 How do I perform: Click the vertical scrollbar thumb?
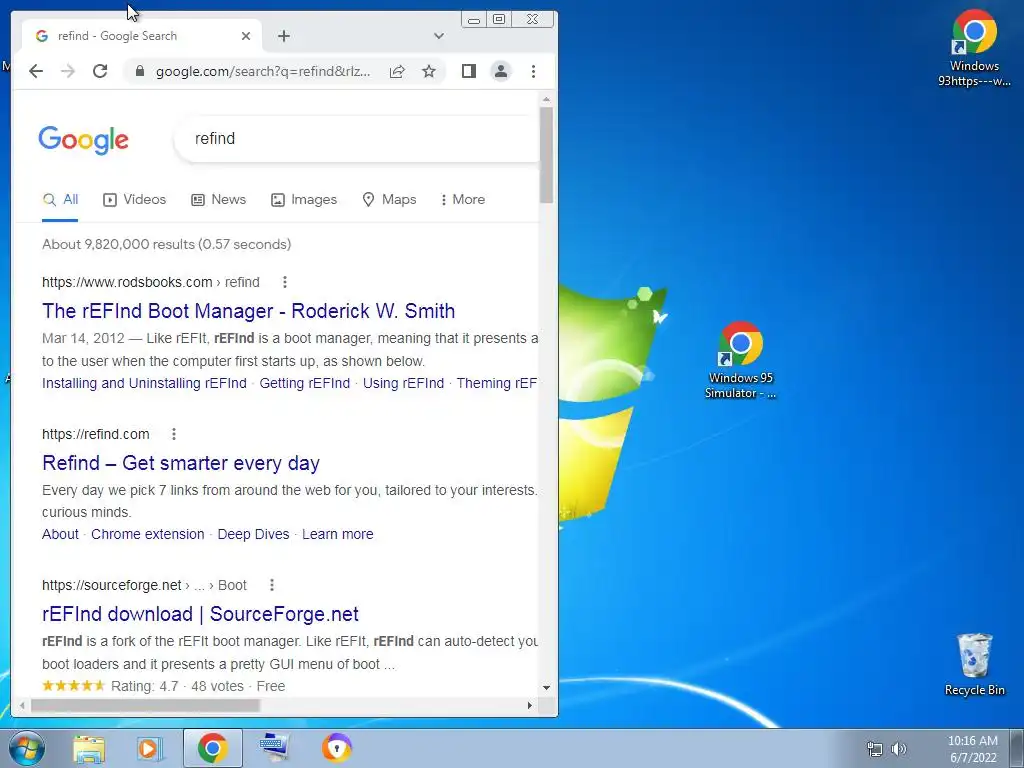coord(547,154)
